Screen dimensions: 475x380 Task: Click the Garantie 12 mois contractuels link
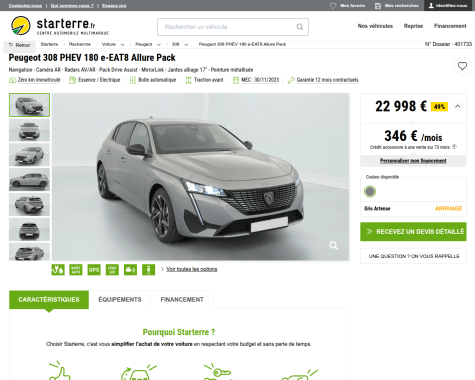coord(327,80)
